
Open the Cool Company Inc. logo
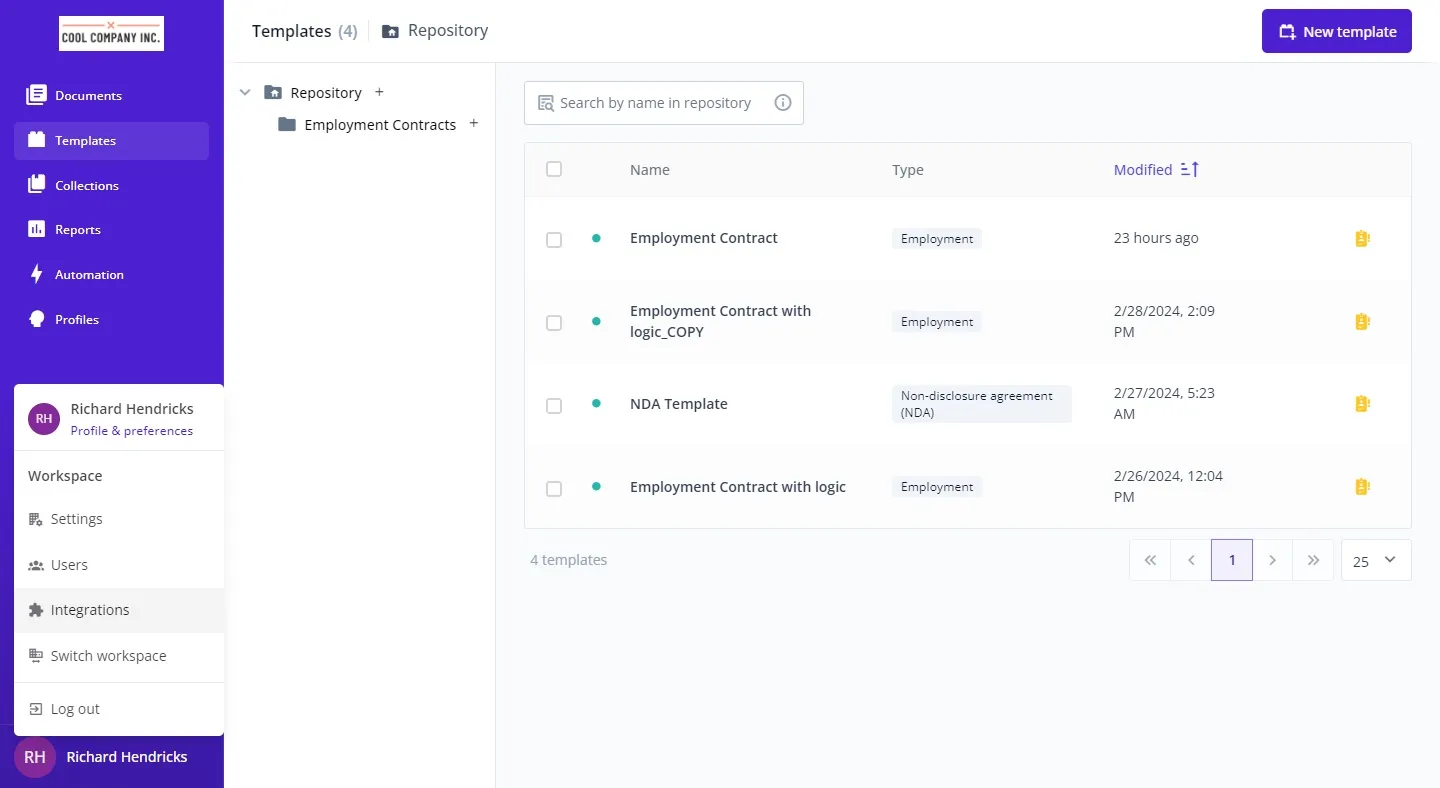pos(111,33)
